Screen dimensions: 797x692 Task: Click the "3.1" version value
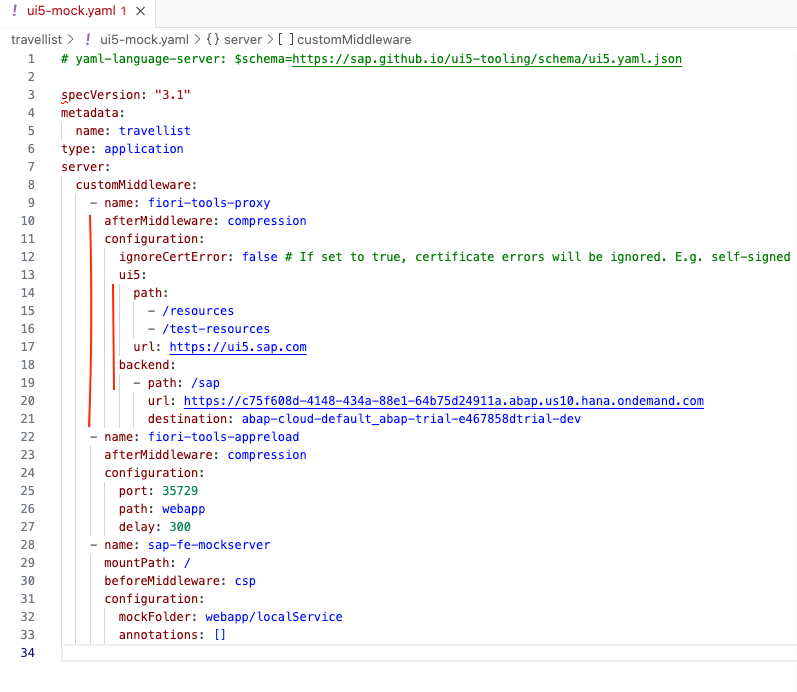point(173,95)
